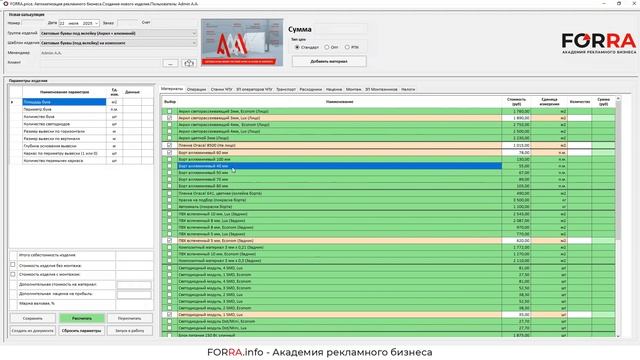
Task: Switch to the Налоги tab
Action: pyautogui.click(x=408, y=89)
